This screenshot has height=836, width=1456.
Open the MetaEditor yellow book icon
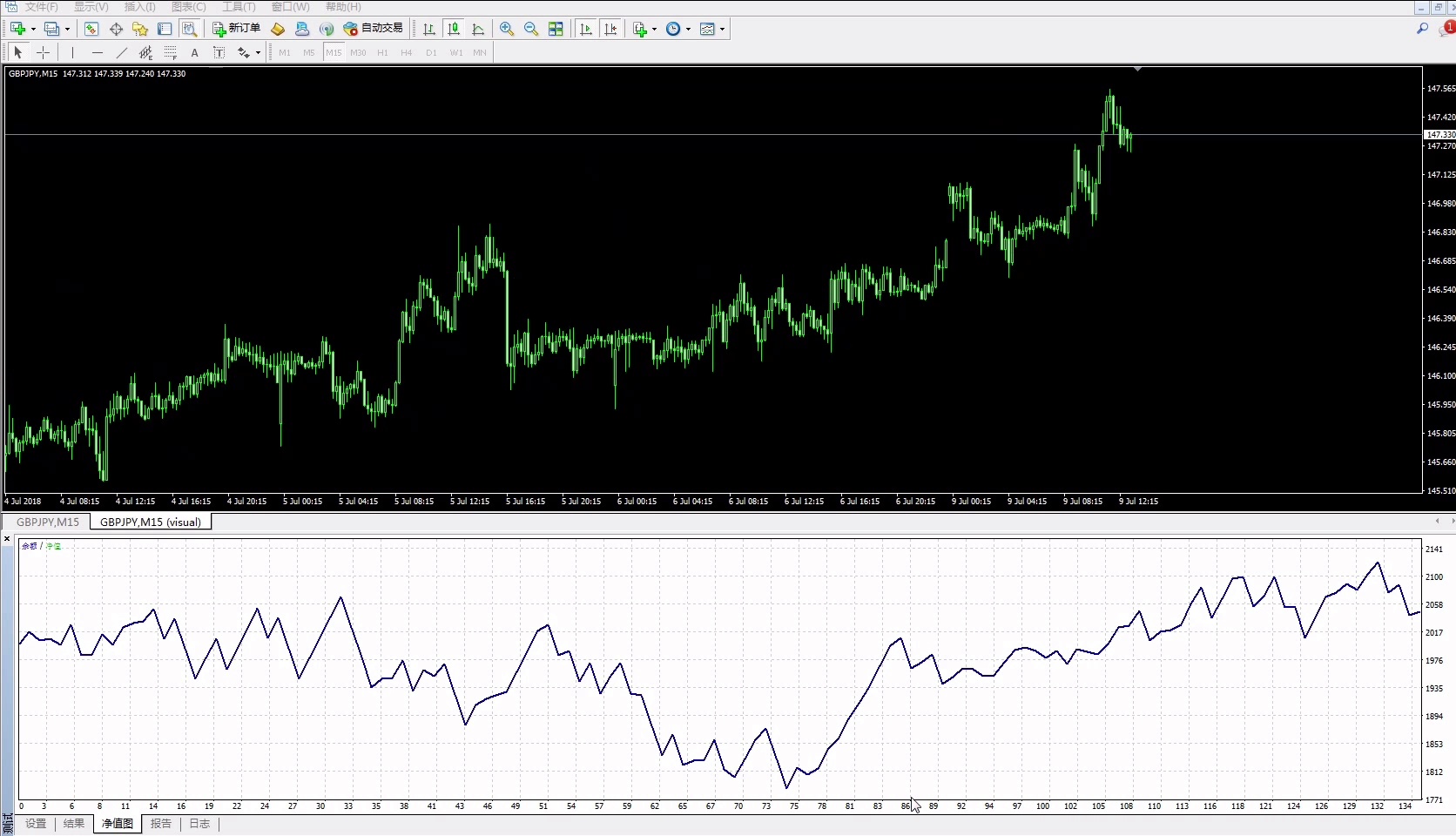pos(278,29)
